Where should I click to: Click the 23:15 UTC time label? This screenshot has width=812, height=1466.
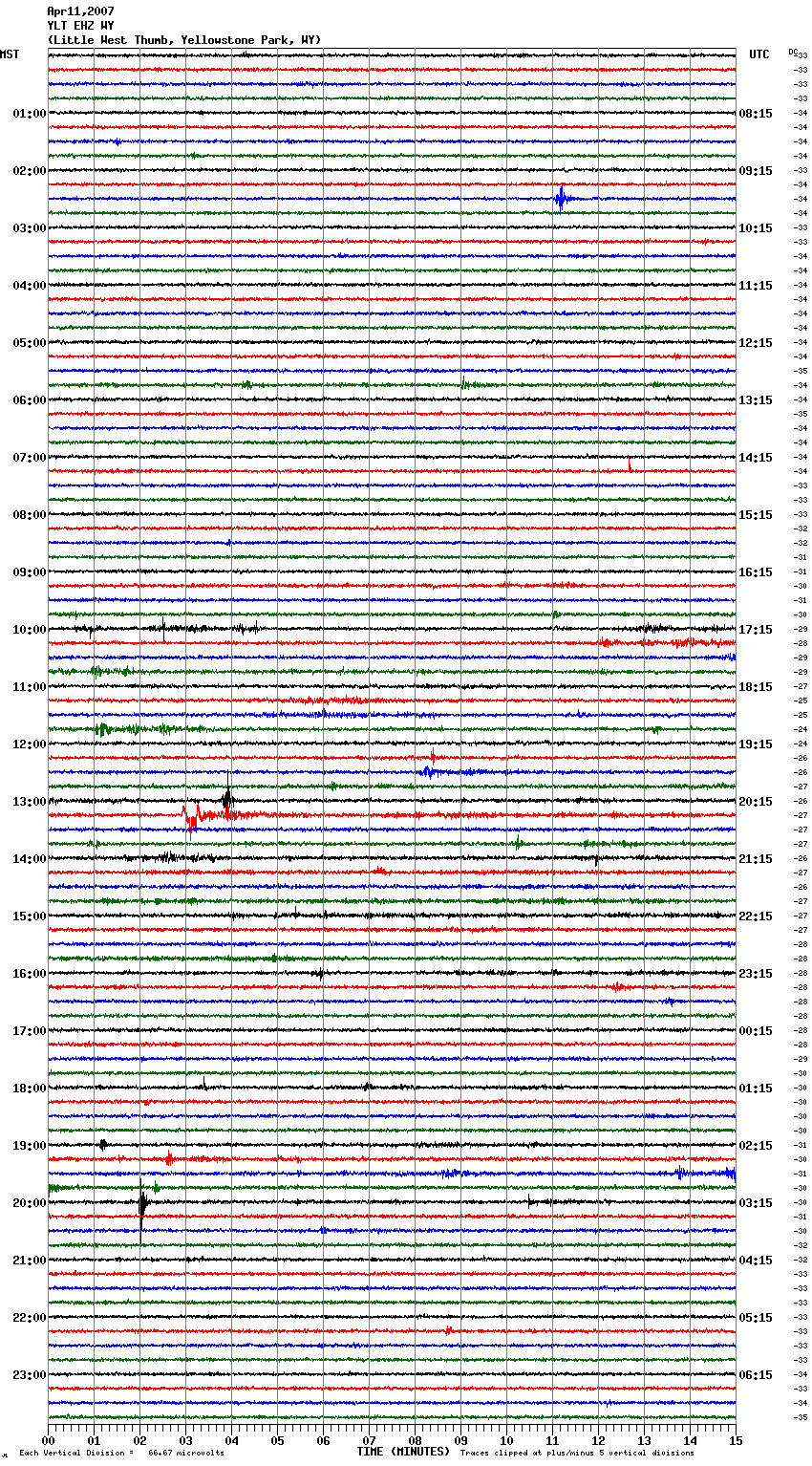[x=756, y=974]
